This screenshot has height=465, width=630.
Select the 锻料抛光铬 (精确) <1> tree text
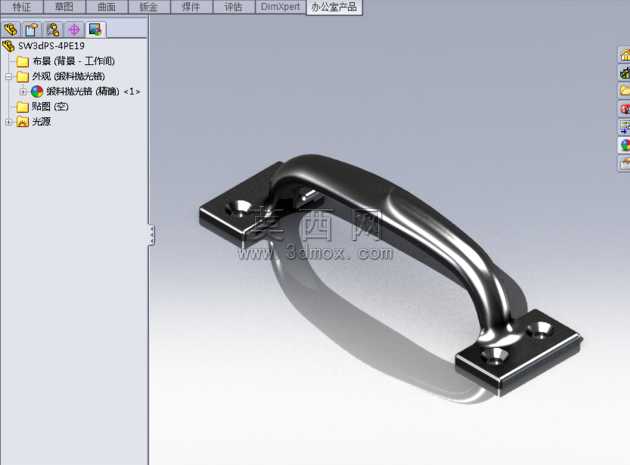pos(93,92)
